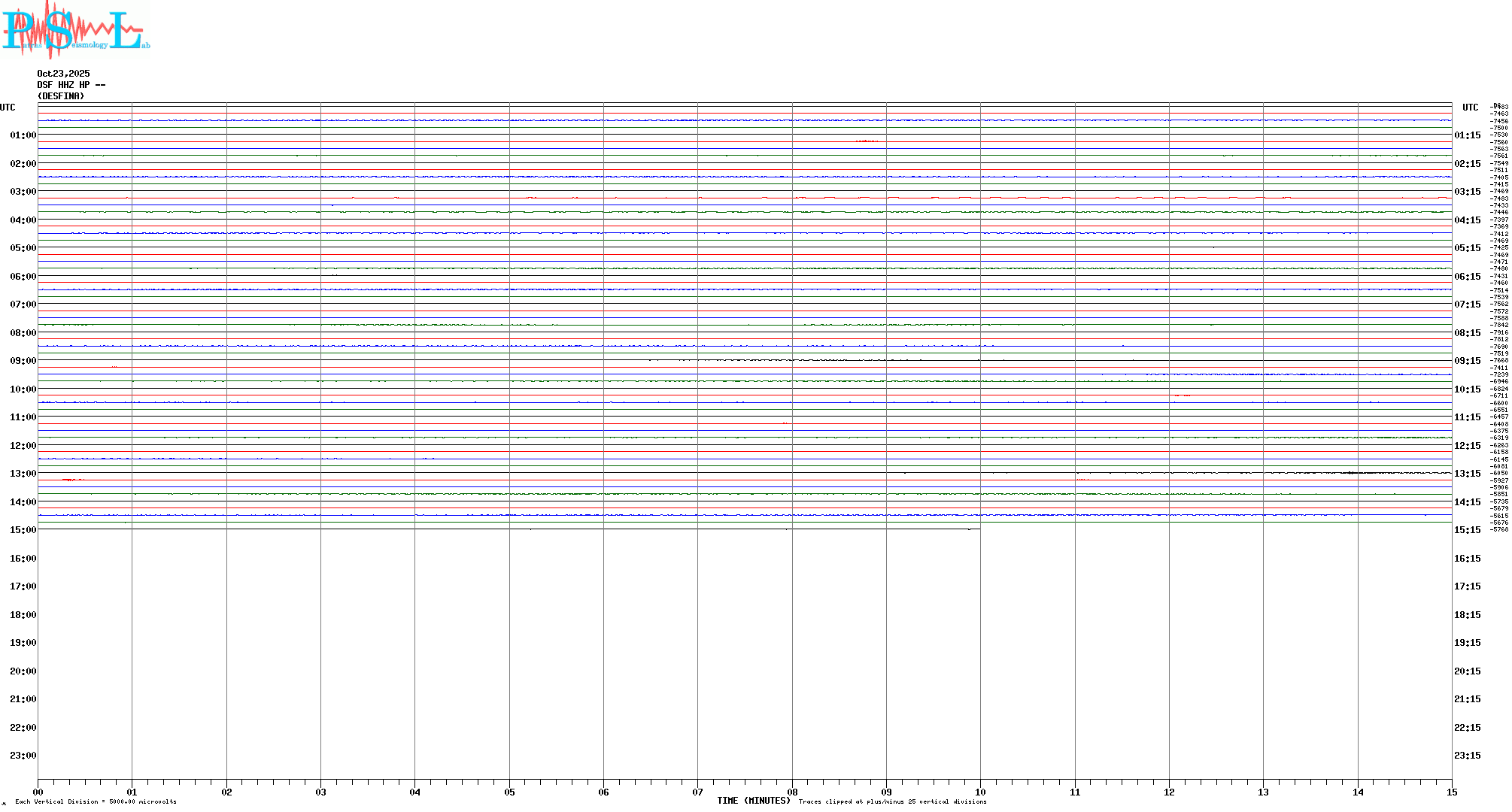Select the 03:00 hour label on left
The image size is (1512, 812).
(x=23, y=192)
